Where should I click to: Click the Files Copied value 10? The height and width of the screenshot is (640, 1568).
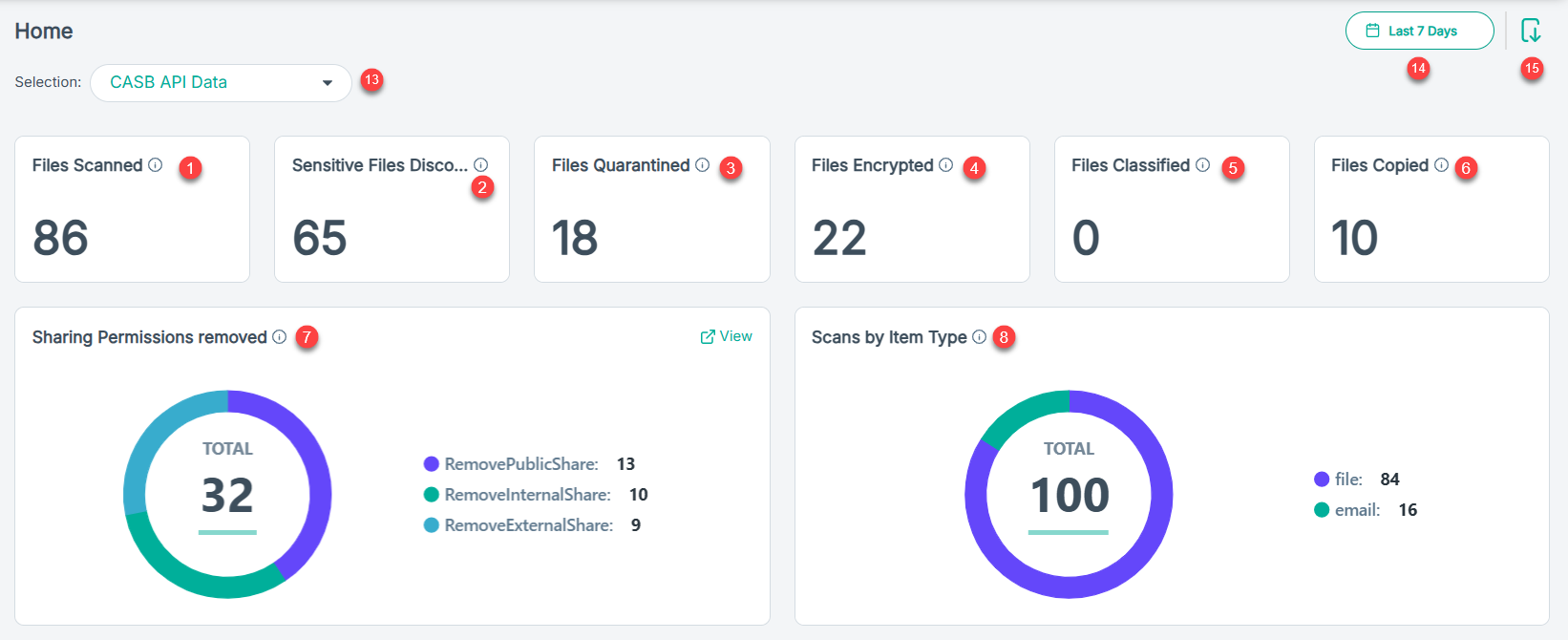(x=1355, y=238)
